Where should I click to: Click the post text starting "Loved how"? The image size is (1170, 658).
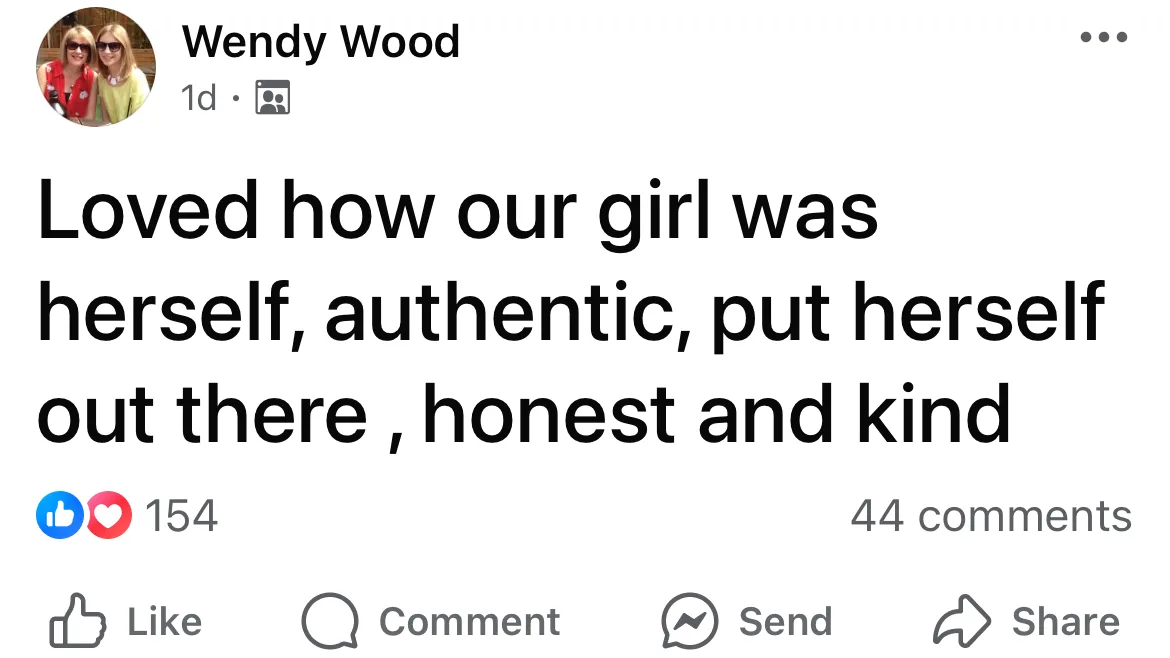coord(571,313)
